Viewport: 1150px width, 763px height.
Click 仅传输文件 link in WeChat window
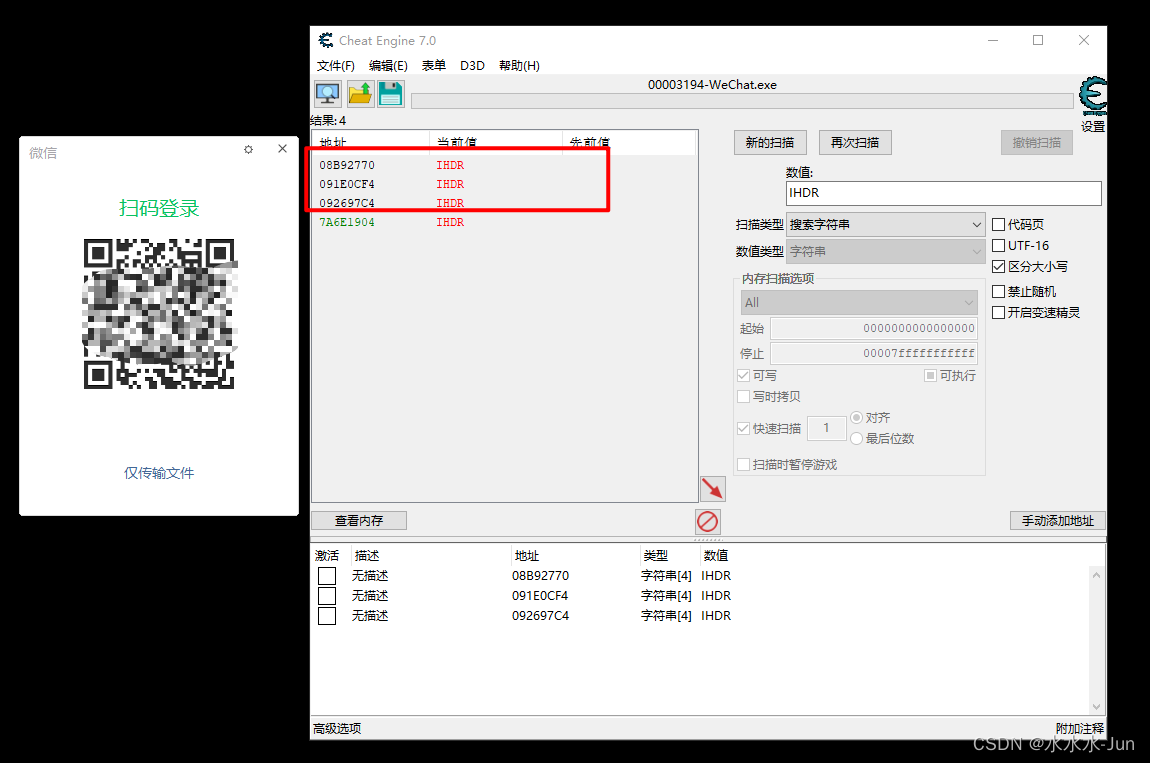pyautogui.click(x=159, y=473)
